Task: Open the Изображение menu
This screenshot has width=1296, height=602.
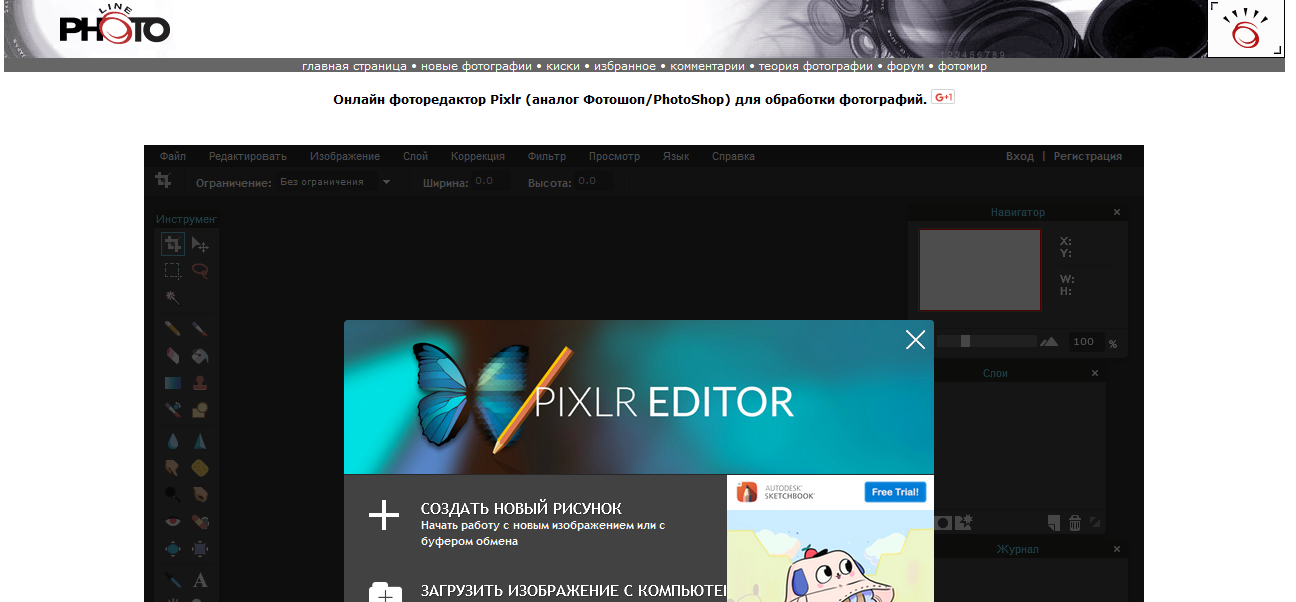Action: coord(345,156)
